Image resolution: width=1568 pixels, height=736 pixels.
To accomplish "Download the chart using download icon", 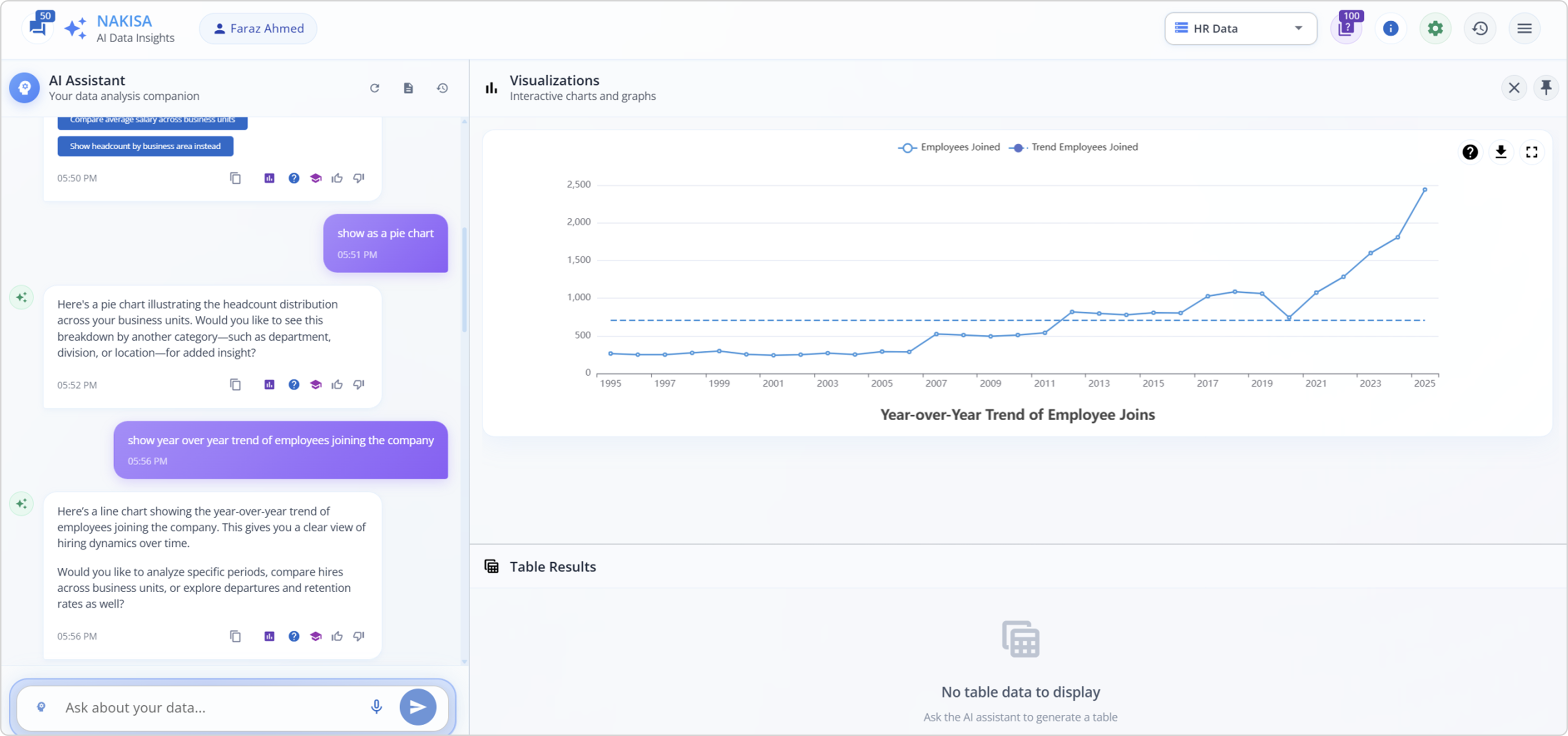I will click(1501, 152).
